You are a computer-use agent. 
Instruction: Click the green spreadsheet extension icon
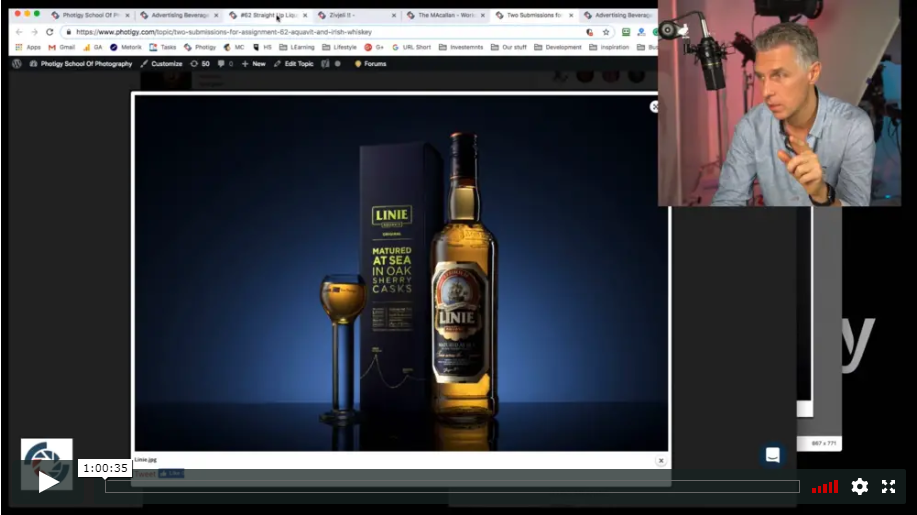(626, 32)
